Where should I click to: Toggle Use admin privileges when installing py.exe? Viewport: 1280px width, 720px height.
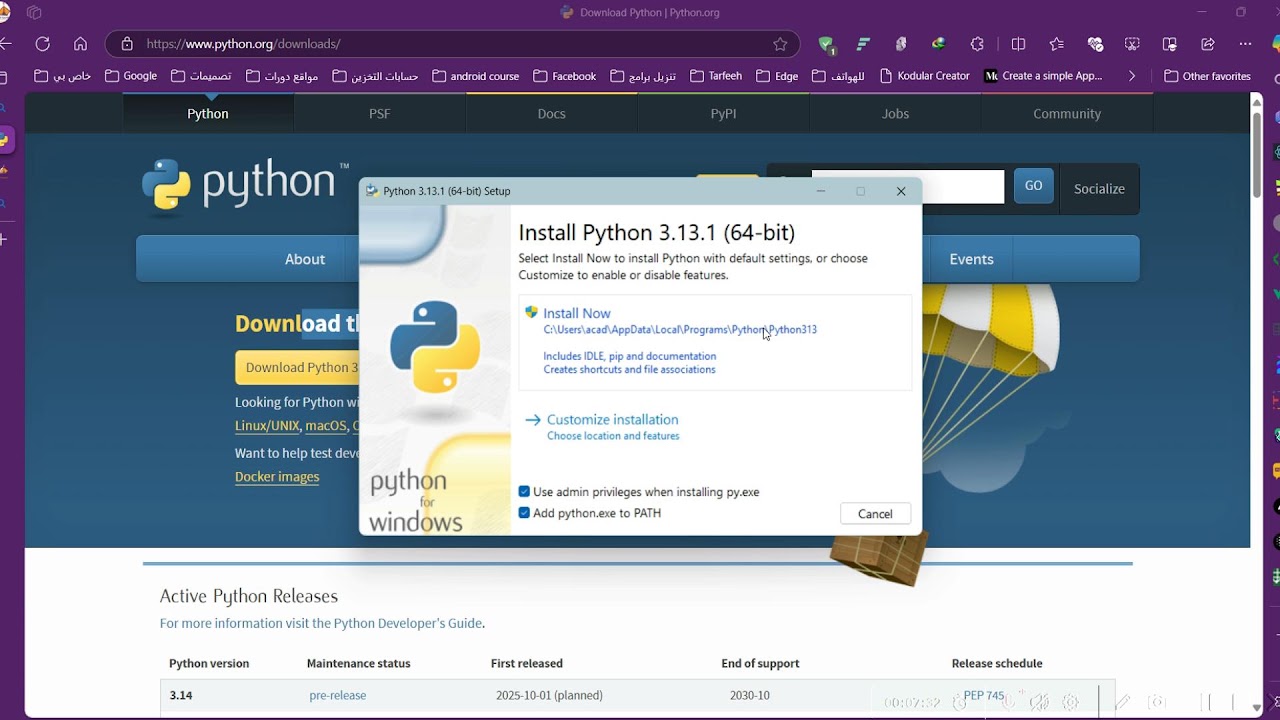coord(524,492)
